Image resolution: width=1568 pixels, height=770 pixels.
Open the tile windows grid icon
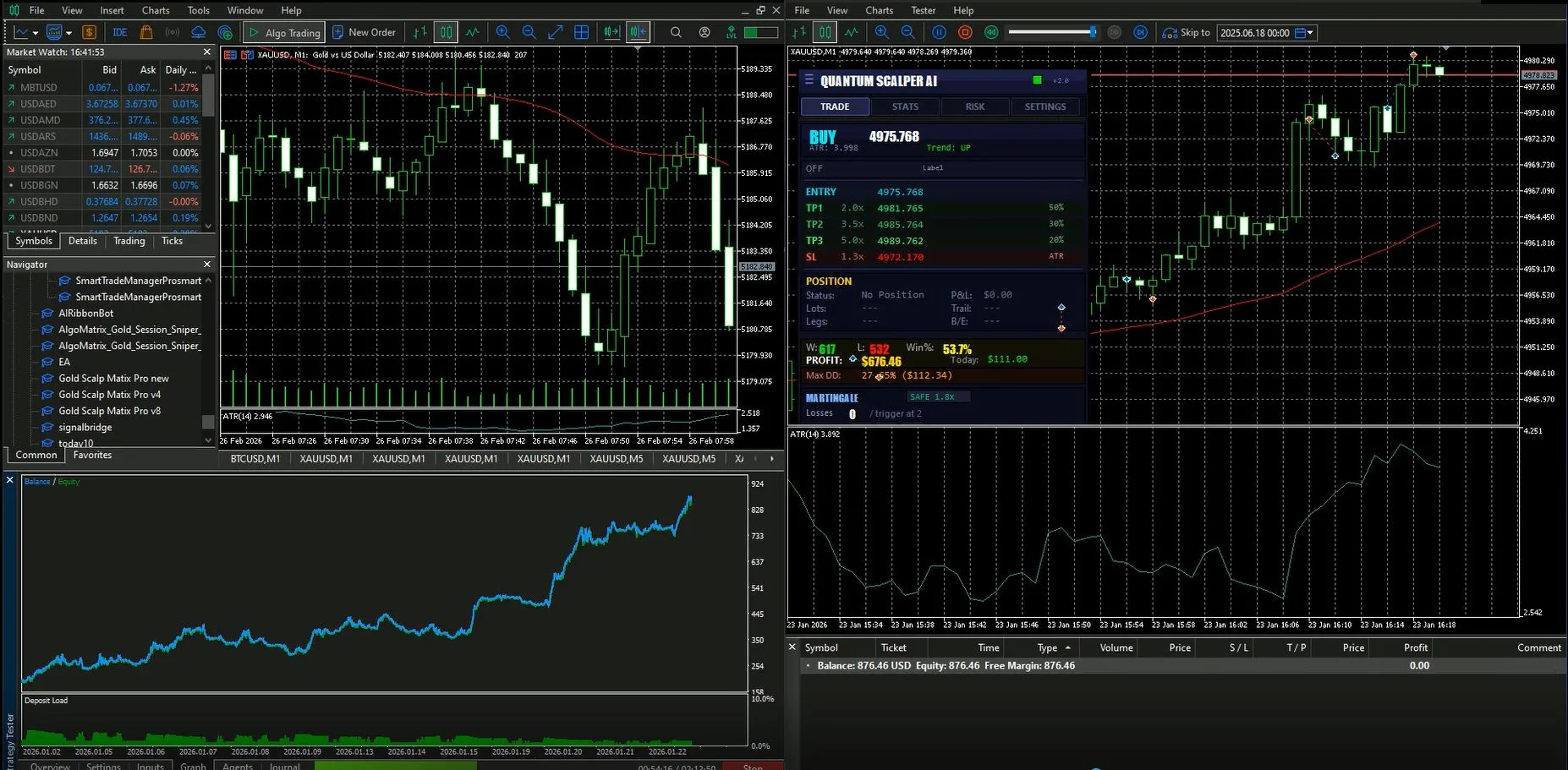click(x=581, y=32)
